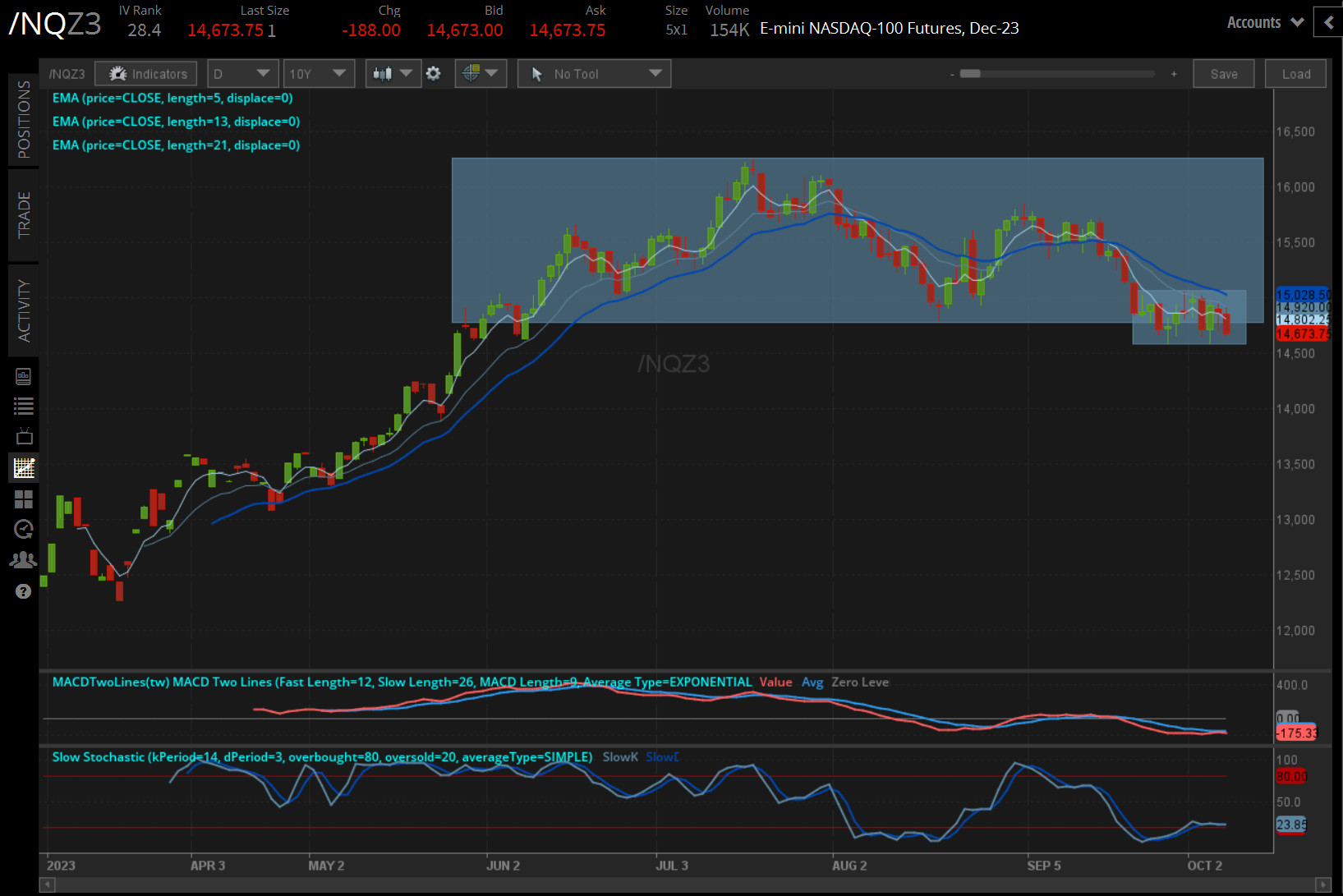
Task: Open chart settings gear icon
Action: coord(434,74)
